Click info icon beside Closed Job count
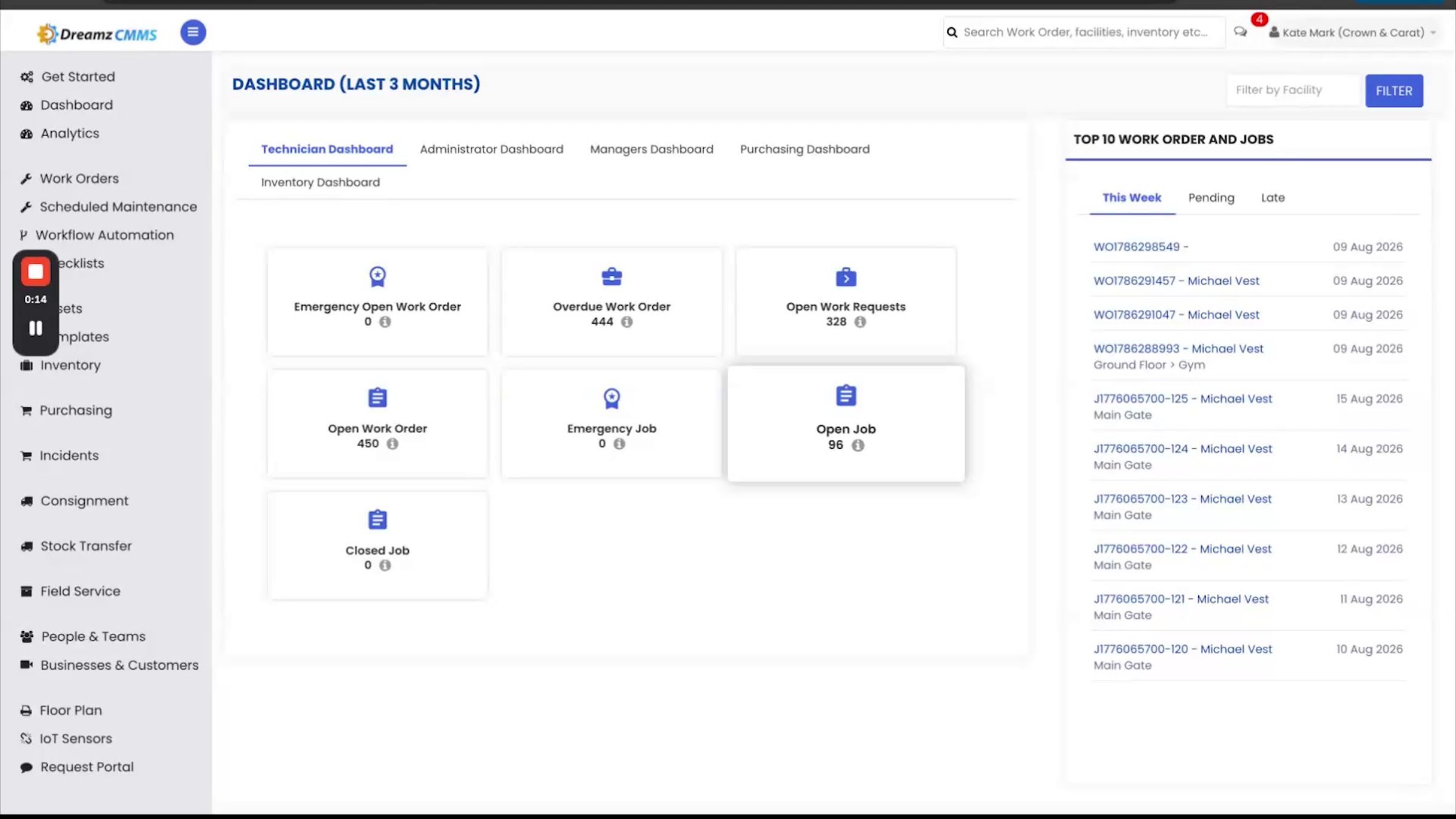The width and height of the screenshot is (1456, 819). click(385, 565)
